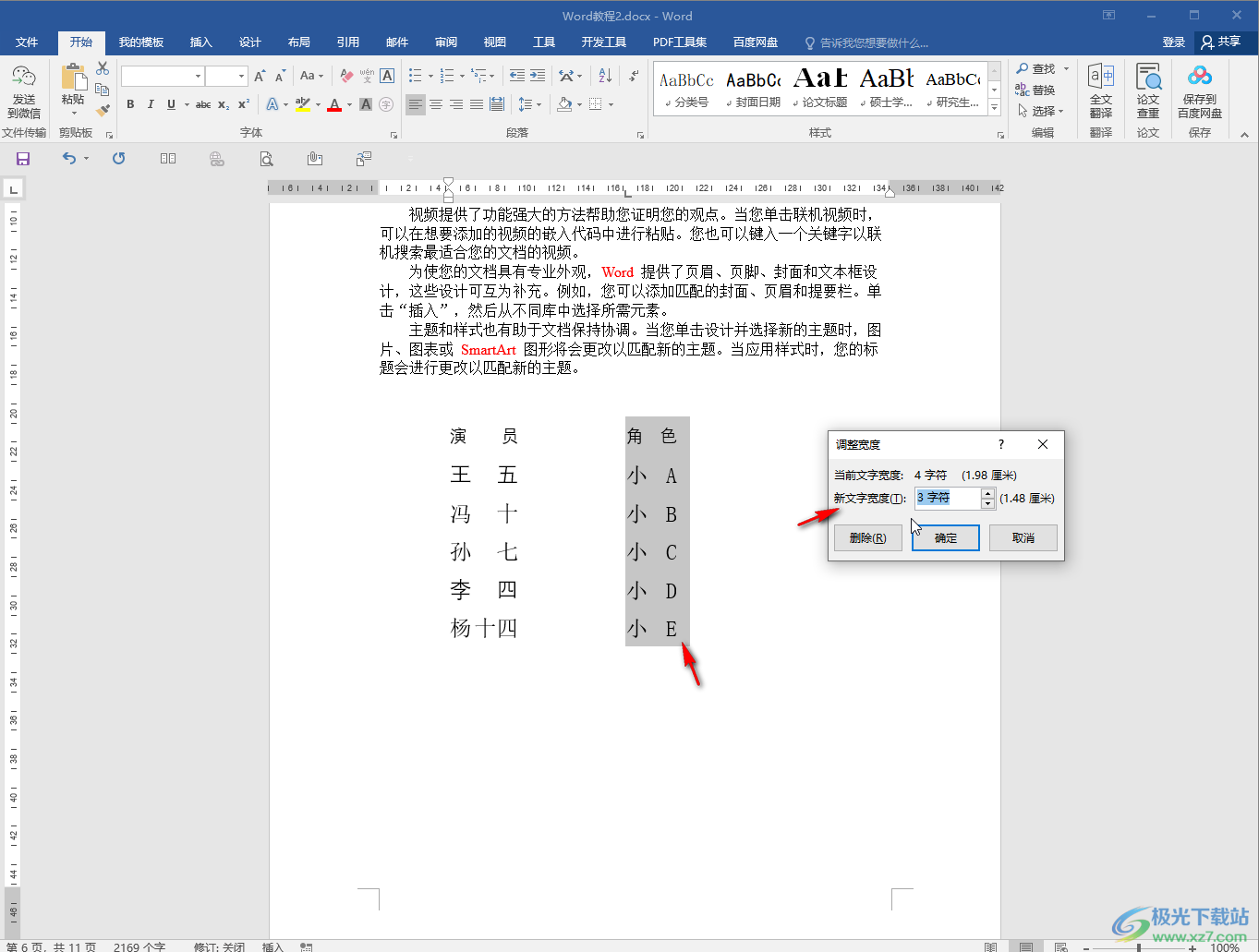This screenshot has width=1259, height=952.
Task: Click the Cut scissors icon
Action: pos(103,69)
